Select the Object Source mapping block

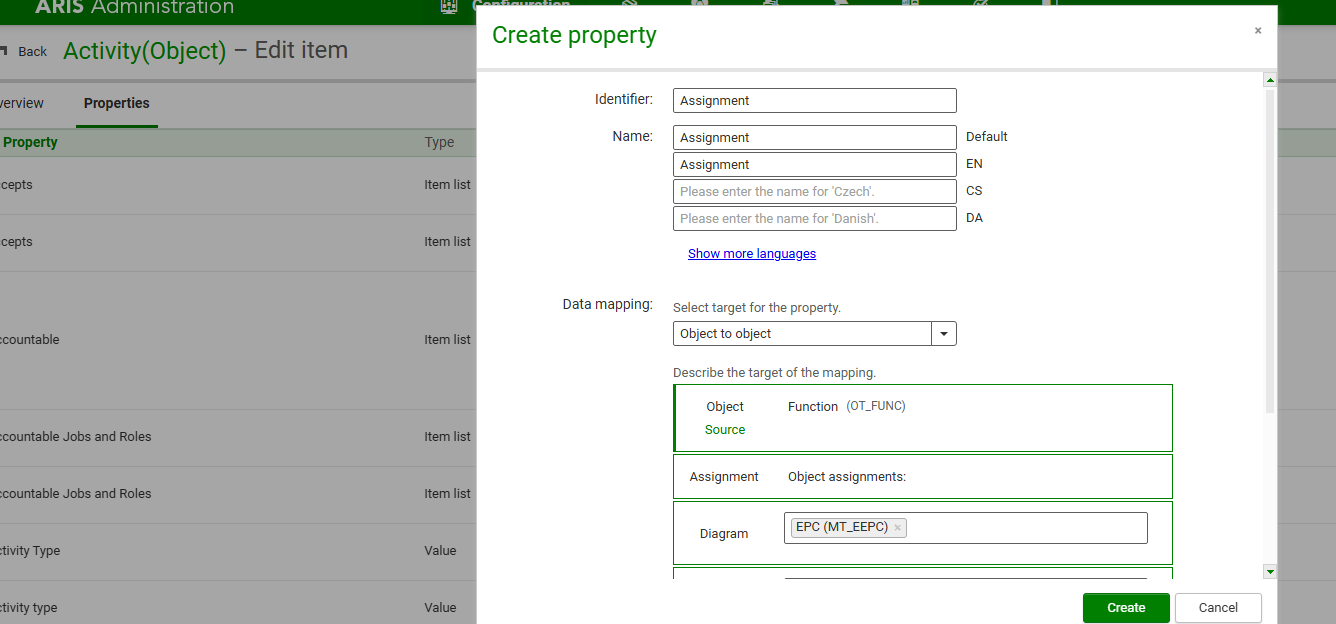point(922,418)
